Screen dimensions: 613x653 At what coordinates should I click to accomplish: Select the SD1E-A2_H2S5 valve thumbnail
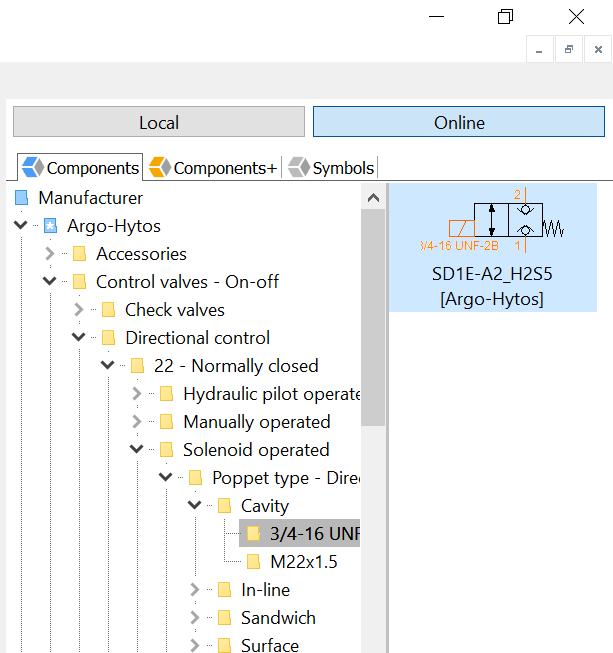pyautogui.click(x=493, y=247)
